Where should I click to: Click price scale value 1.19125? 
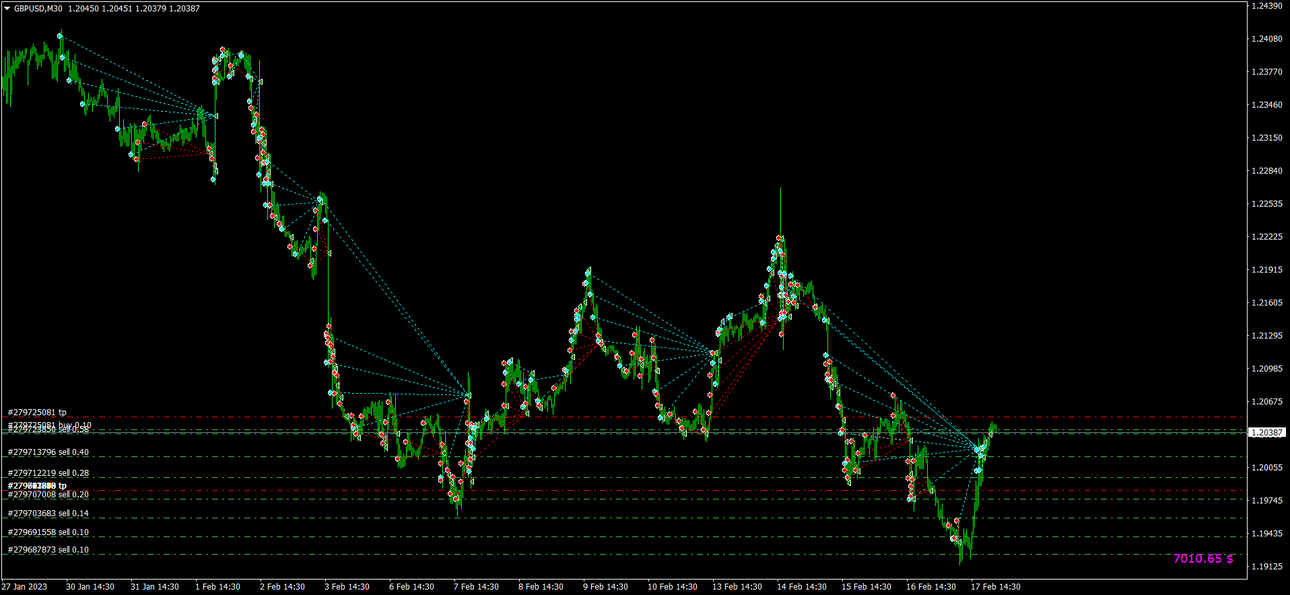coord(1266,567)
